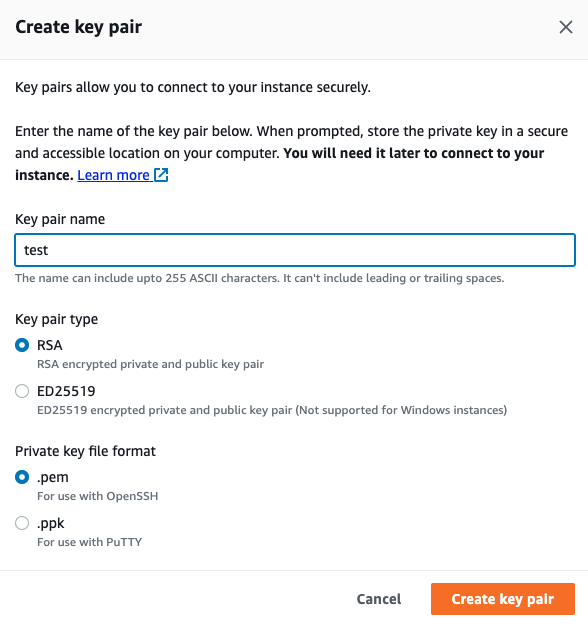Screen dimensions: 588x624
Task: Focus the Key pair name text field
Action: point(295,250)
